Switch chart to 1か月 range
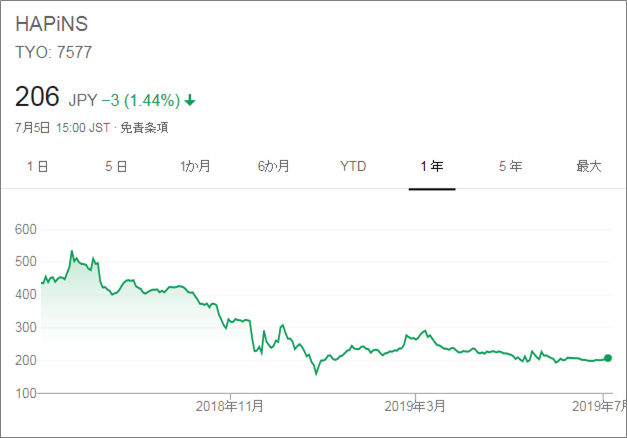Image resolution: width=627 pixels, height=438 pixels. (x=195, y=166)
